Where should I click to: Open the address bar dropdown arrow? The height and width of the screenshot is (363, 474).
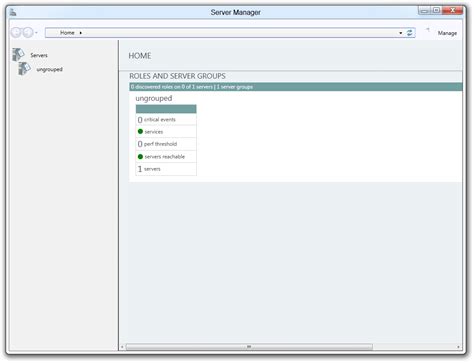pos(401,33)
